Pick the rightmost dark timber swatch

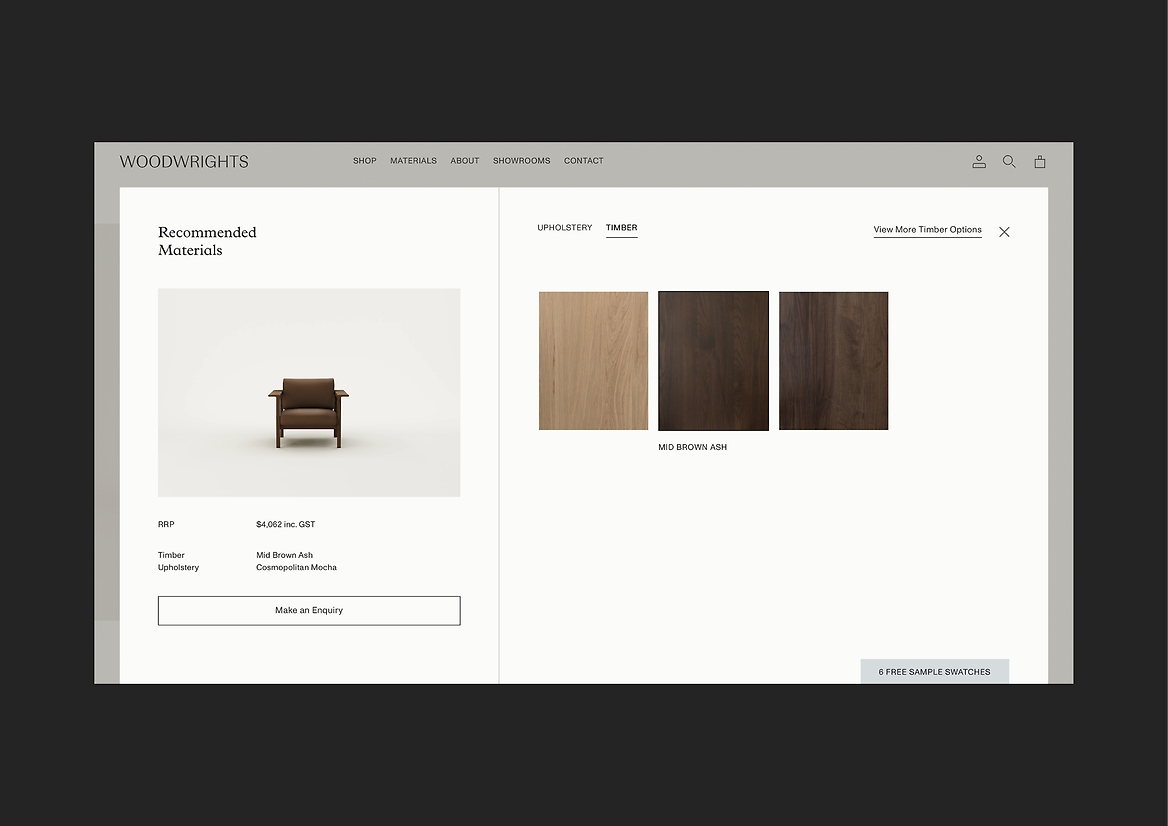coord(833,361)
